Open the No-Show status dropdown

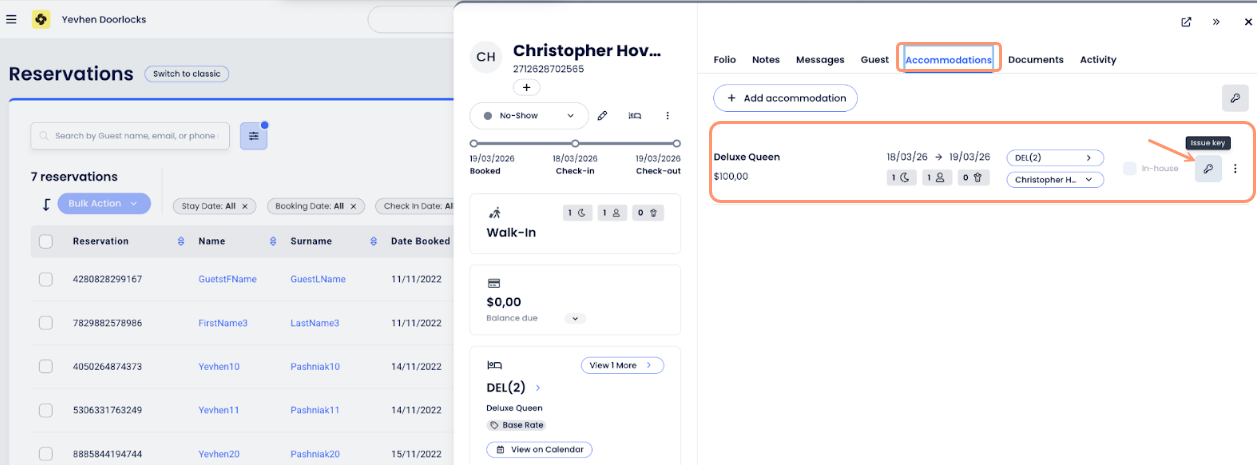528,116
